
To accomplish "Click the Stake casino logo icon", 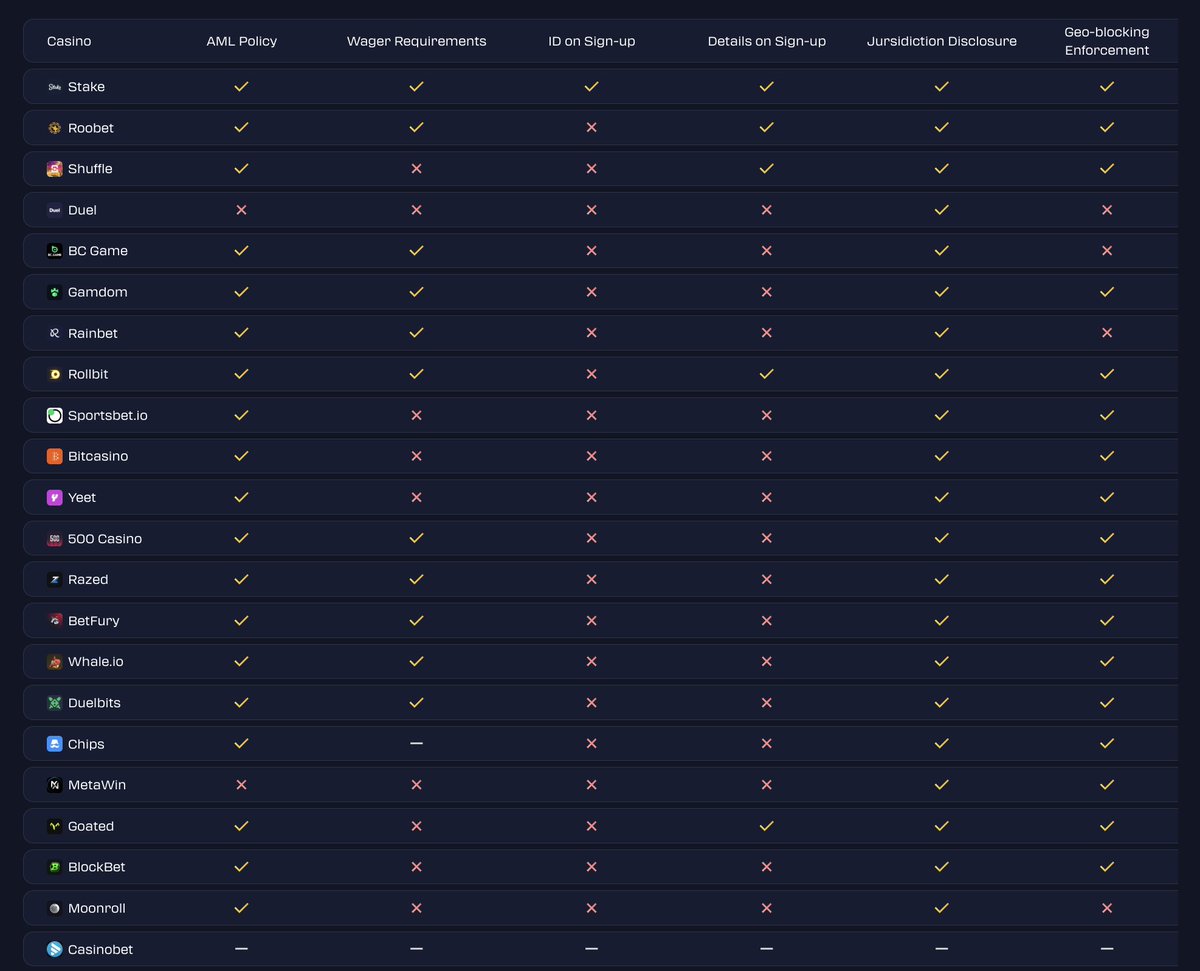I will click(x=55, y=87).
